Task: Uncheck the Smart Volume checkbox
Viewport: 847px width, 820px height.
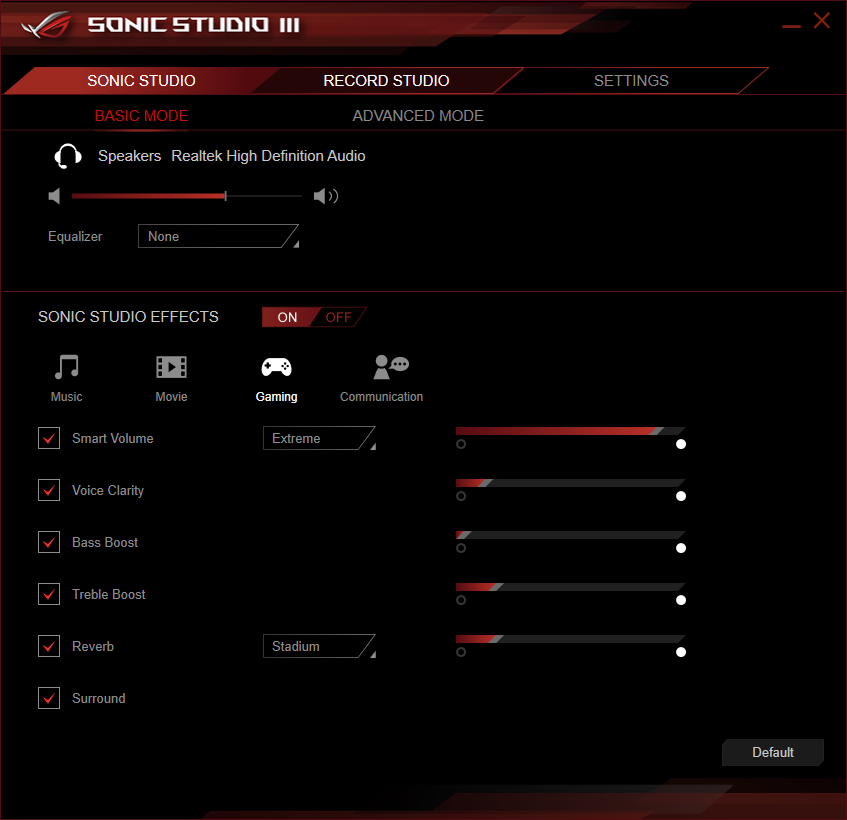Action: (49, 438)
